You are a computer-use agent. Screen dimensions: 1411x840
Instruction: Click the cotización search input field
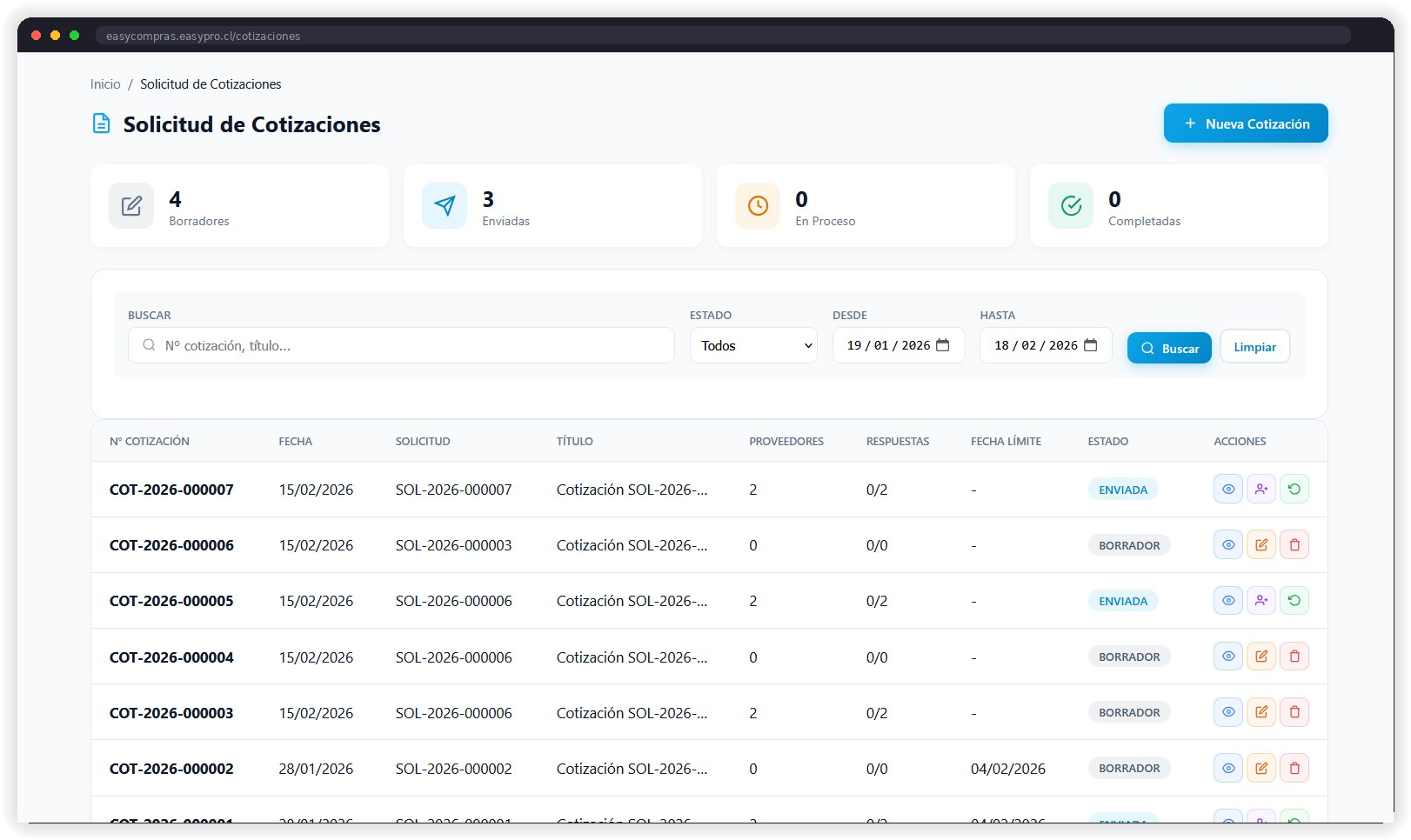tap(400, 345)
